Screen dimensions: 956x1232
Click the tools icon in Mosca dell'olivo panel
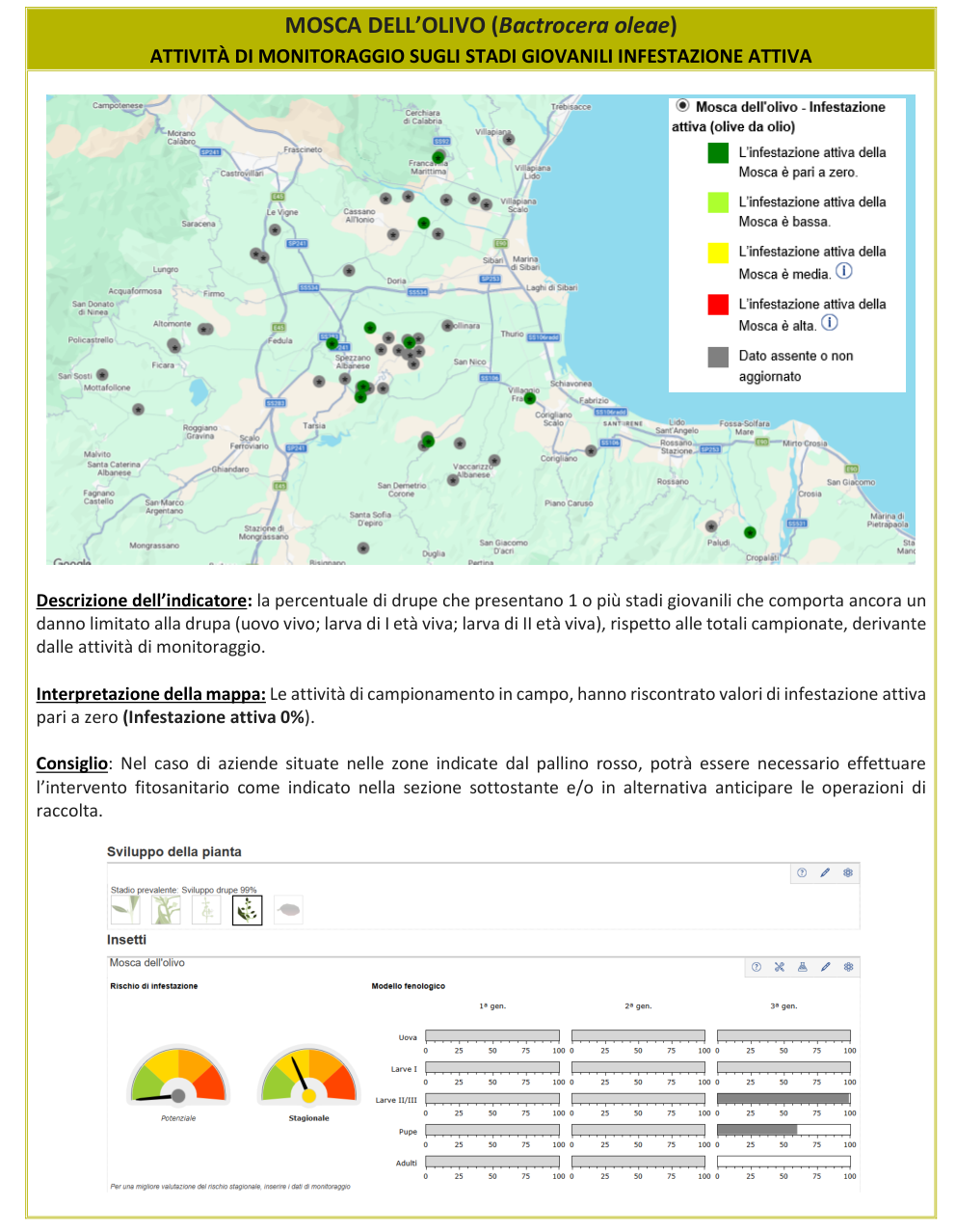(780, 967)
